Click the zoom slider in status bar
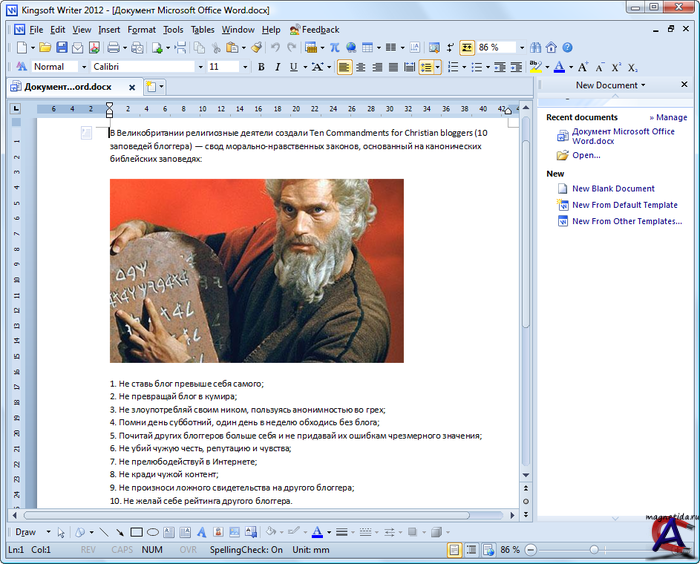Viewport: 700px width, 564px height. [594, 550]
